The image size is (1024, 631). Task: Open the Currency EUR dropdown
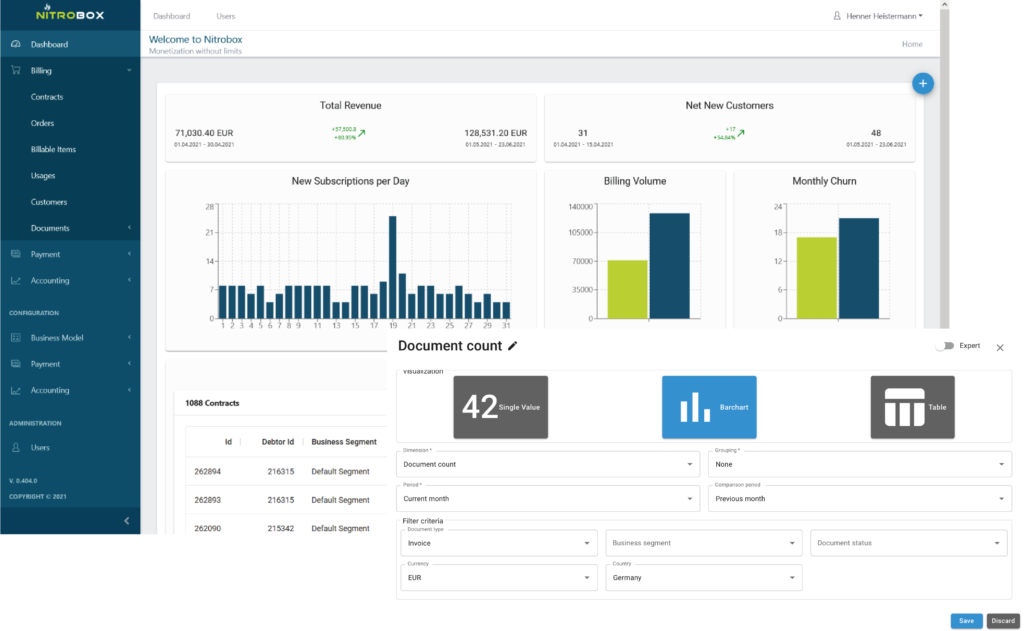click(499, 577)
